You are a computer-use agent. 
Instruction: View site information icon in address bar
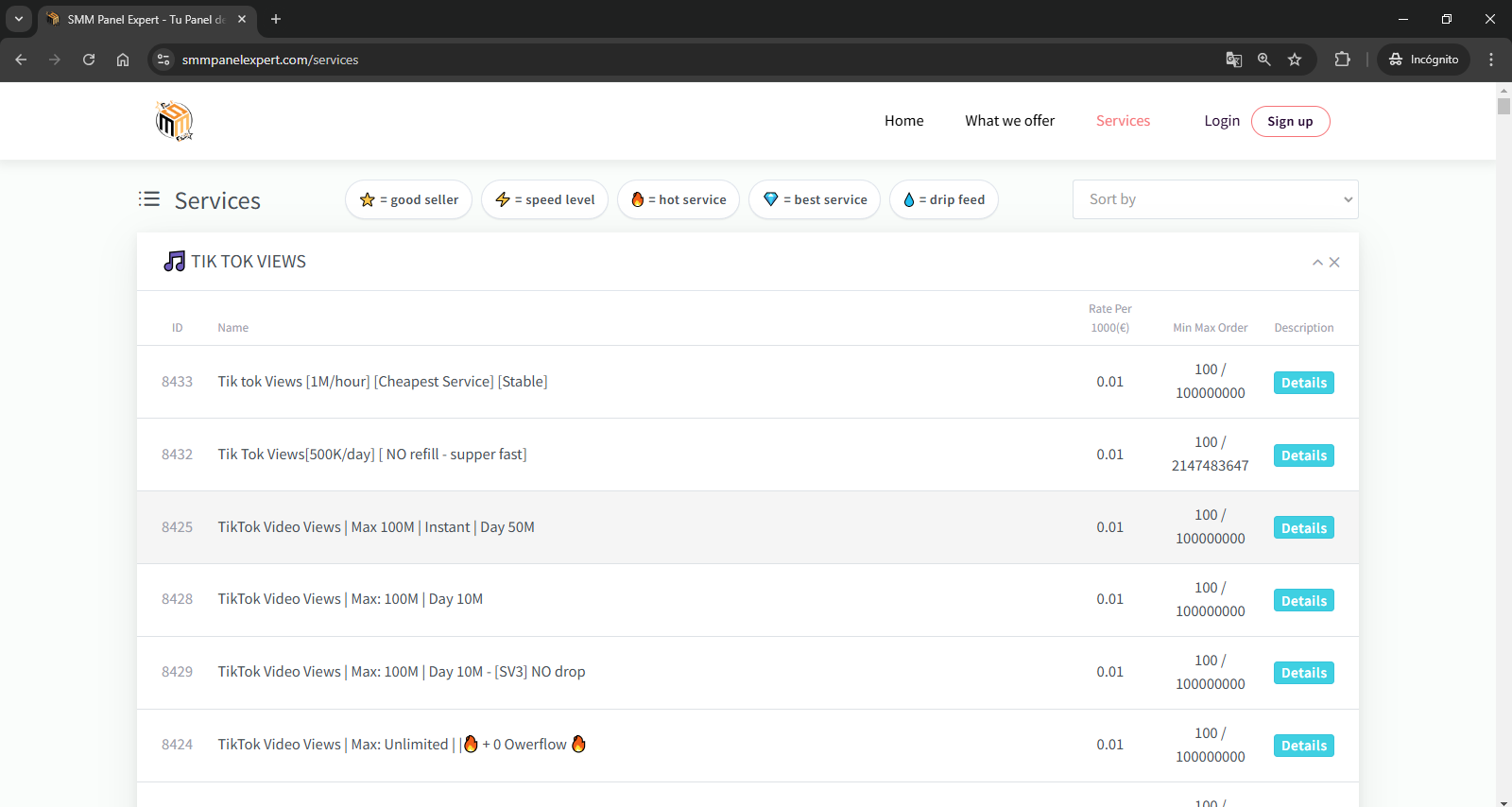[163, 60]
